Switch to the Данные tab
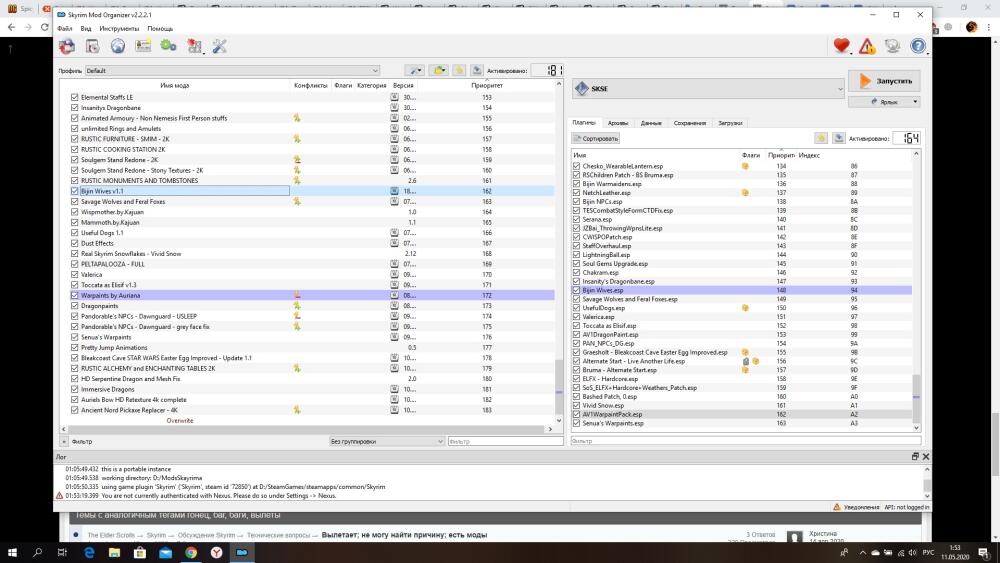1000x563 pixels. [x=651, y=123]
